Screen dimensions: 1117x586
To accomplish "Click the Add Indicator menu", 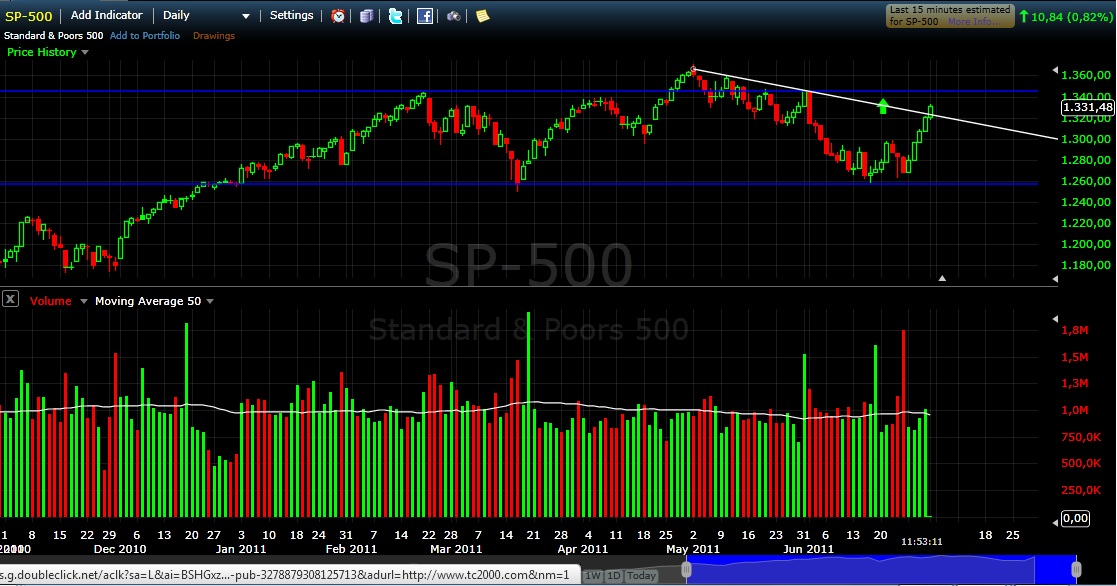I will point(106,15).
